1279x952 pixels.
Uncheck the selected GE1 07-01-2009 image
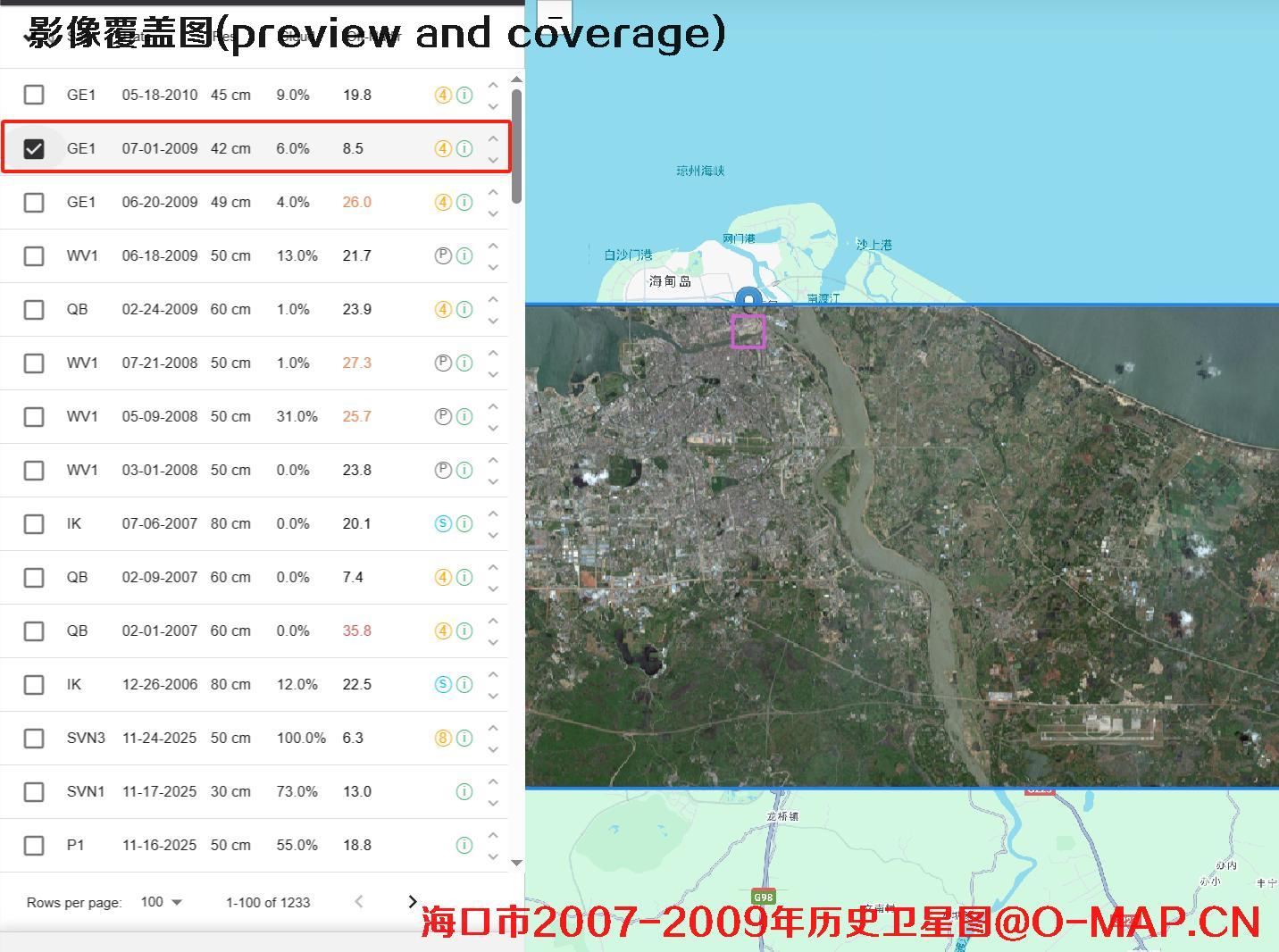[34, 148]
